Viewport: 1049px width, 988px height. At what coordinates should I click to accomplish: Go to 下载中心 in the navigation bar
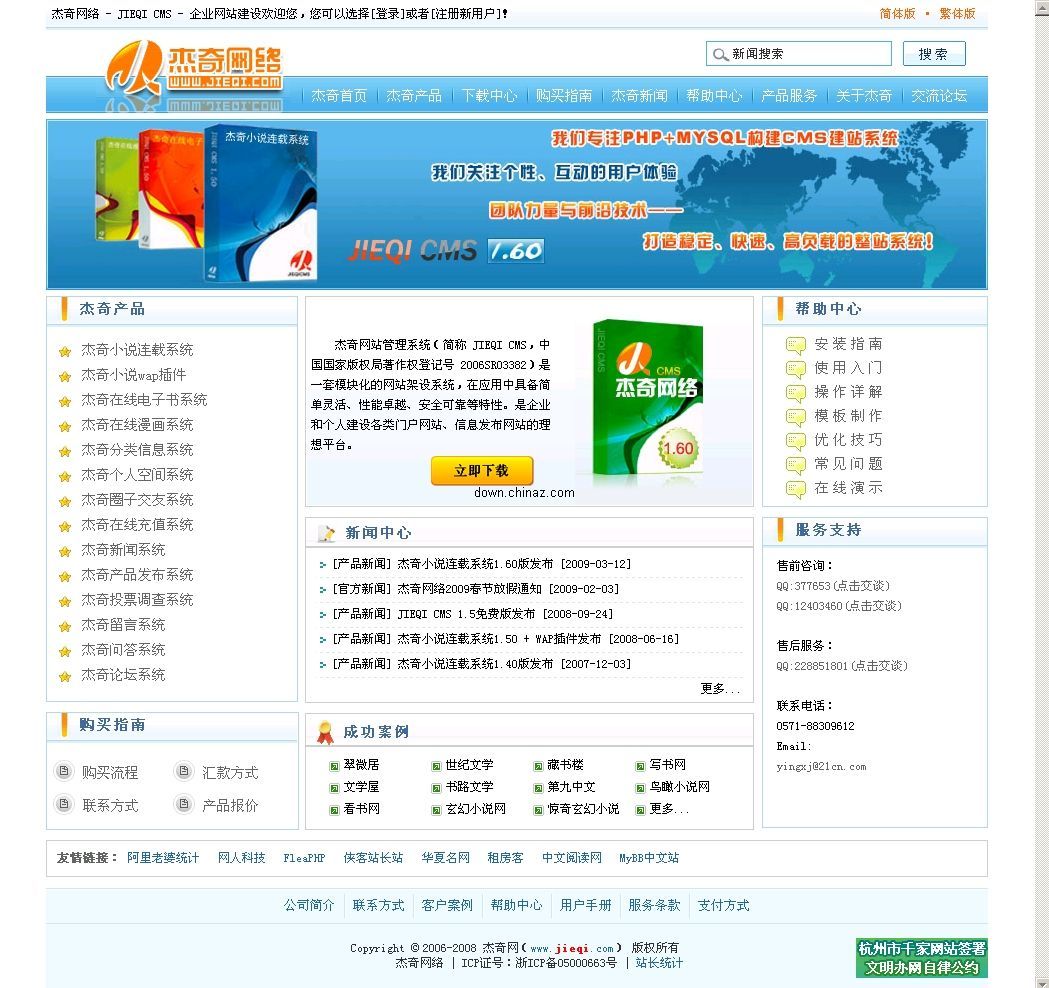click(489, 96)
